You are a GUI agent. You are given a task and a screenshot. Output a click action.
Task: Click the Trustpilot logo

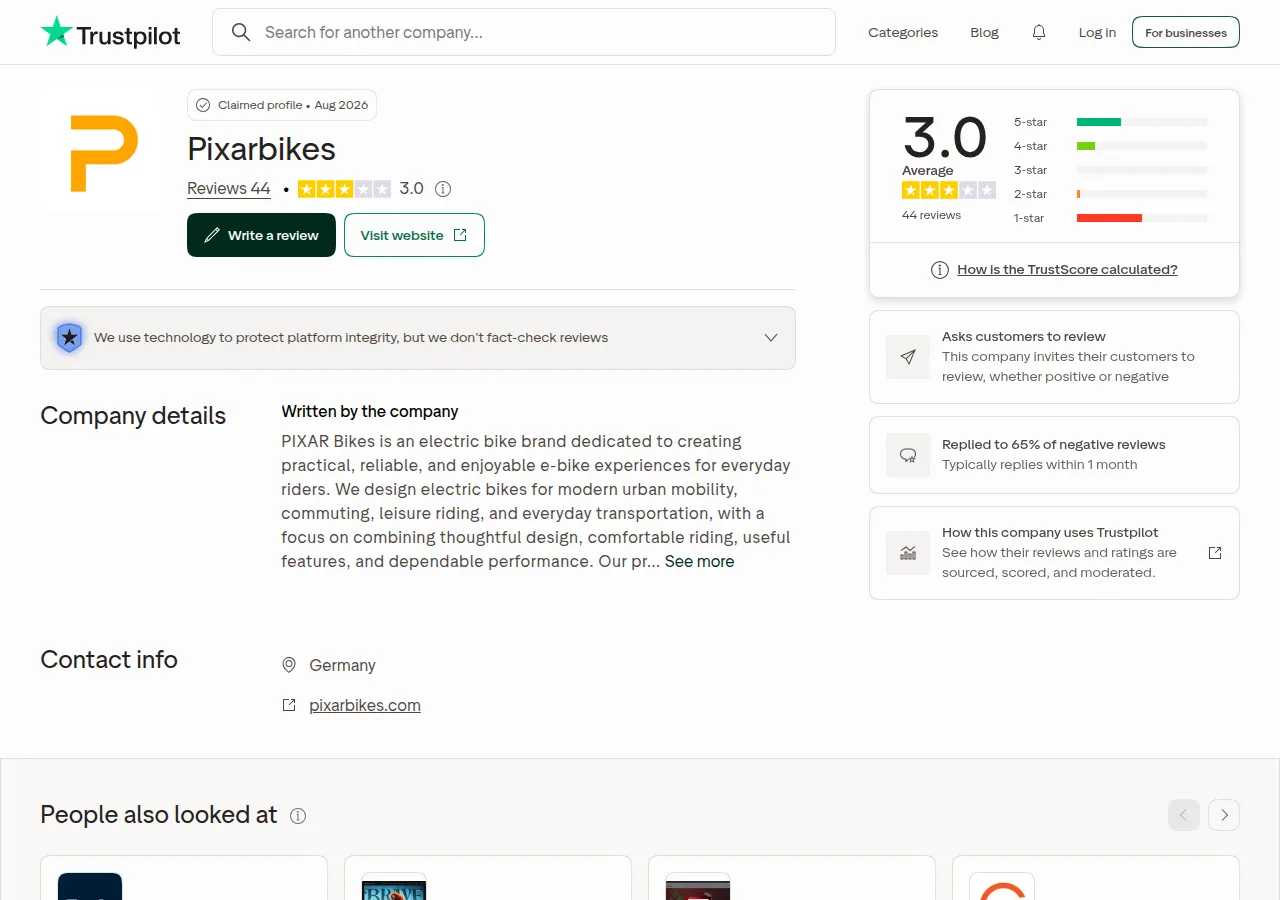click(x=110, y=33)
